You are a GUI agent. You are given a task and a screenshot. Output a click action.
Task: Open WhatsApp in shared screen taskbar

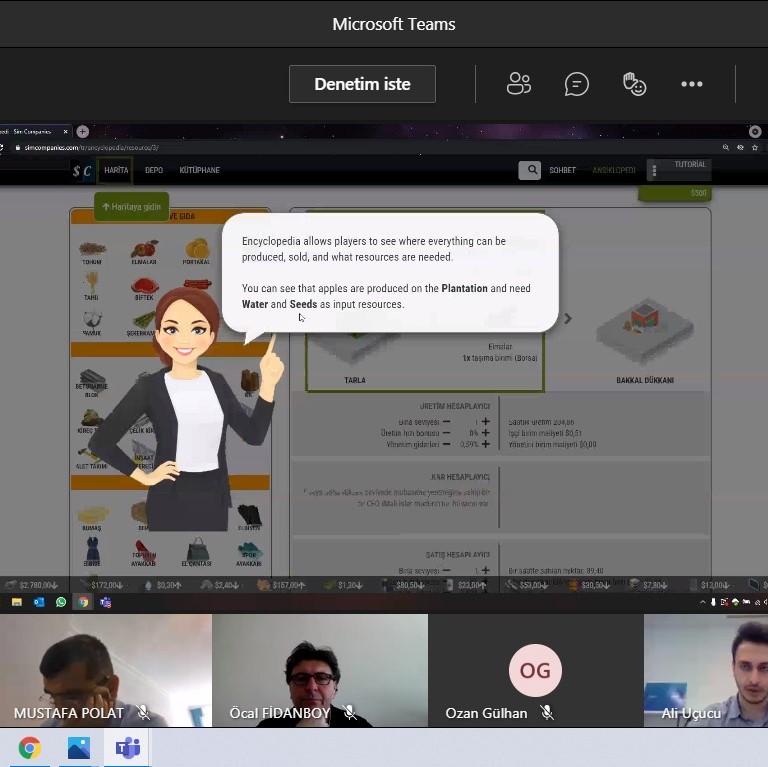pos(61,602)
